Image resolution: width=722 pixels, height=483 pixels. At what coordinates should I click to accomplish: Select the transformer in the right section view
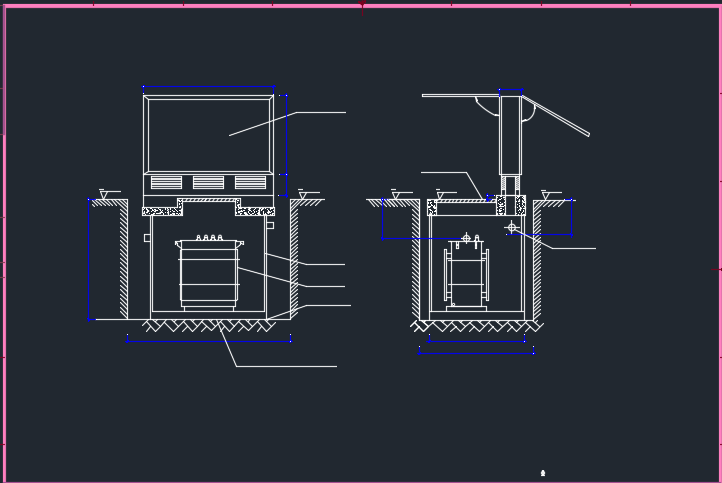point(466,274)
